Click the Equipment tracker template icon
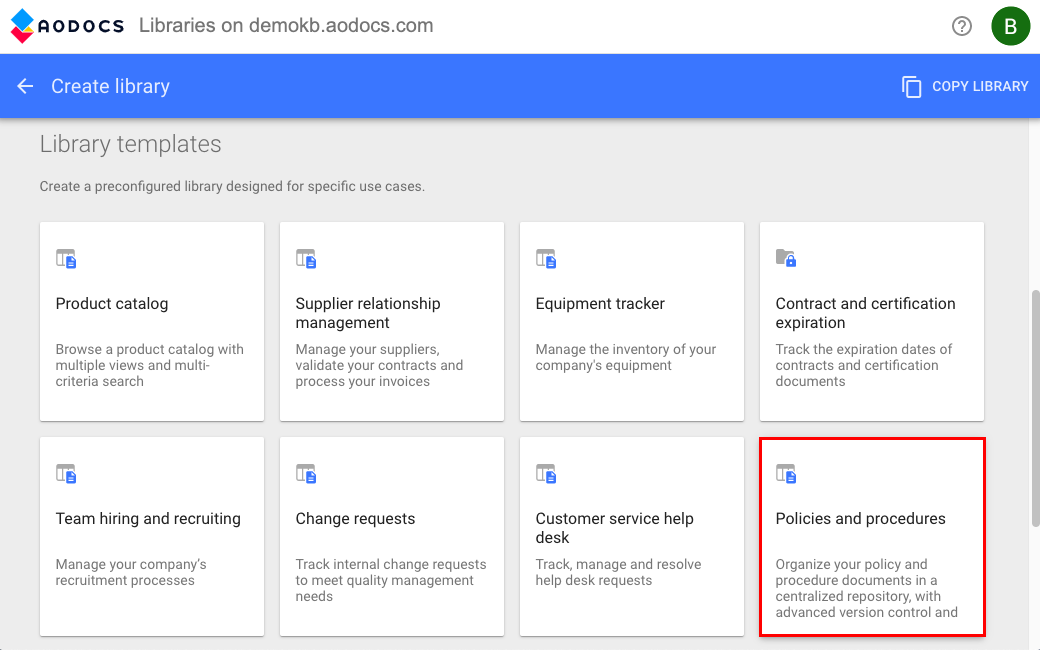Image resolution: width=1040 pixels, height=650 pixels. [546, 259]
